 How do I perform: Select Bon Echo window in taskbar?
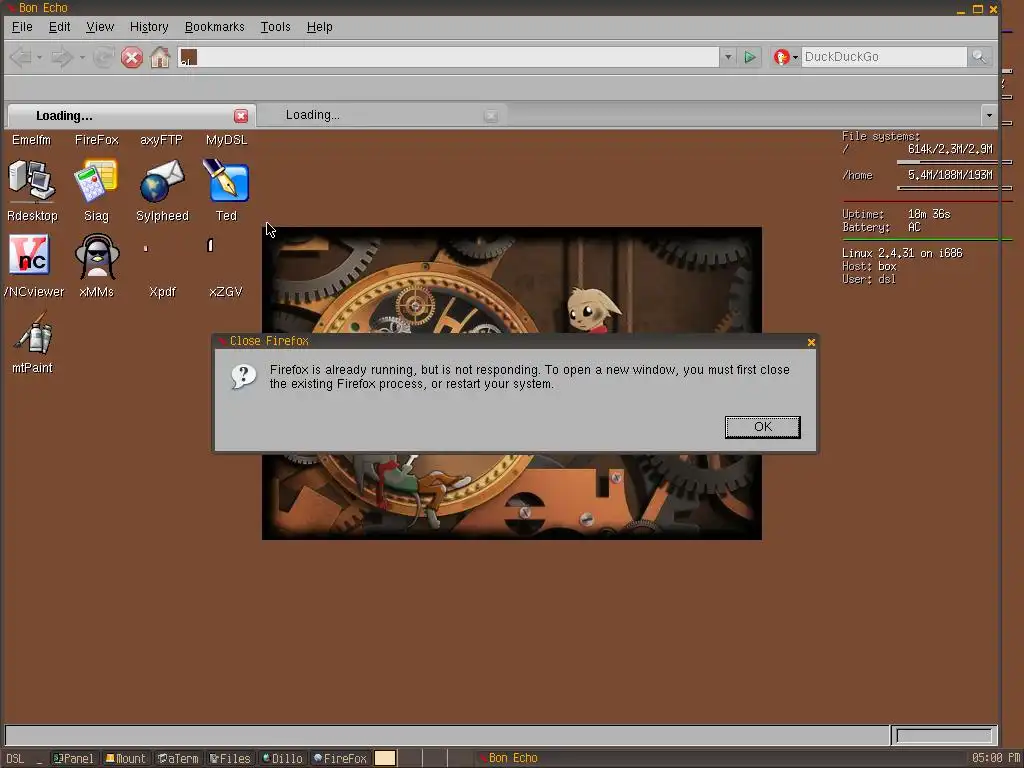pyautogui.click(x=509, y=758)
